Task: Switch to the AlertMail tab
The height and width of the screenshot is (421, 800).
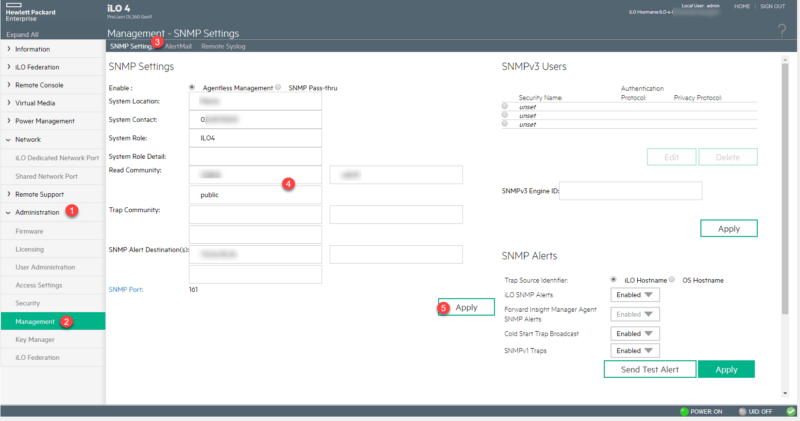Action: click(x=178, y=46)
